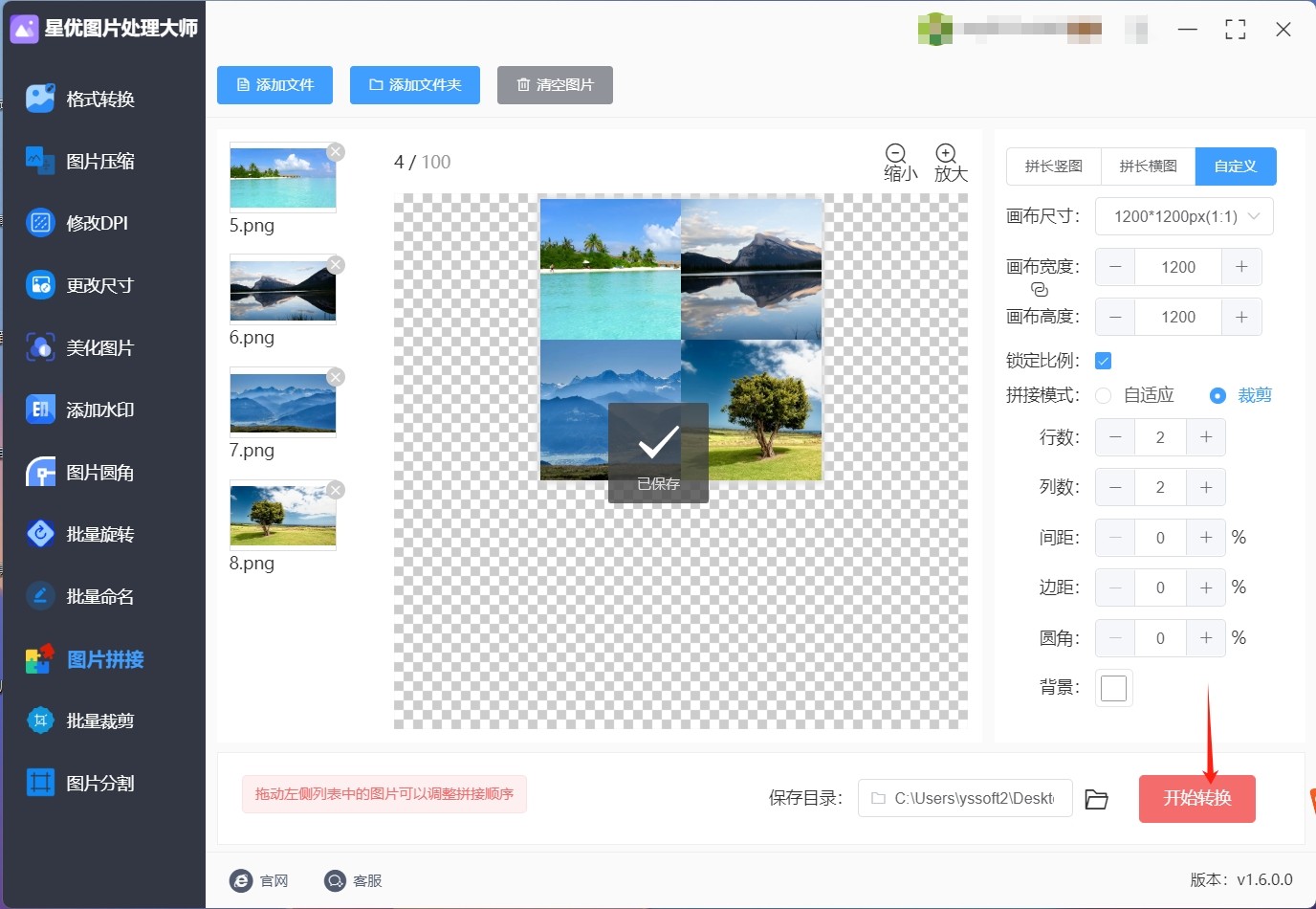Increase the 行数 row count with plus

point(1206,437)
